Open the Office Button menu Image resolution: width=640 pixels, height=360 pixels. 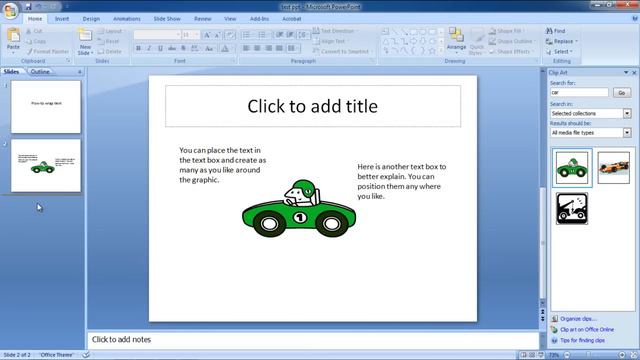click(11, 10)
